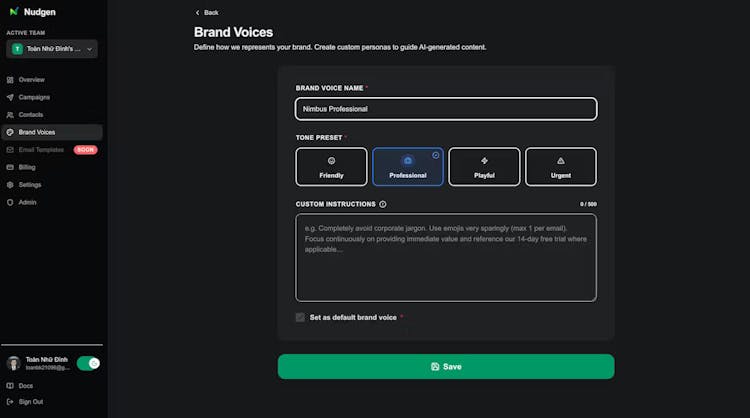Screen dimensions: 750x418
Task: Click the Brand Voice Name field
Action: 446,108
